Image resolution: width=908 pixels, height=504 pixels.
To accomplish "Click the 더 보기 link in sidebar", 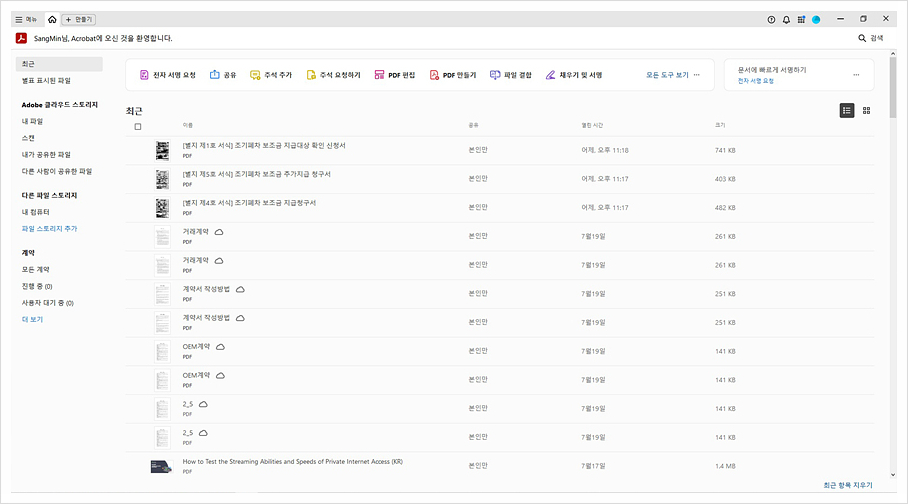I will tap(32, 320).
